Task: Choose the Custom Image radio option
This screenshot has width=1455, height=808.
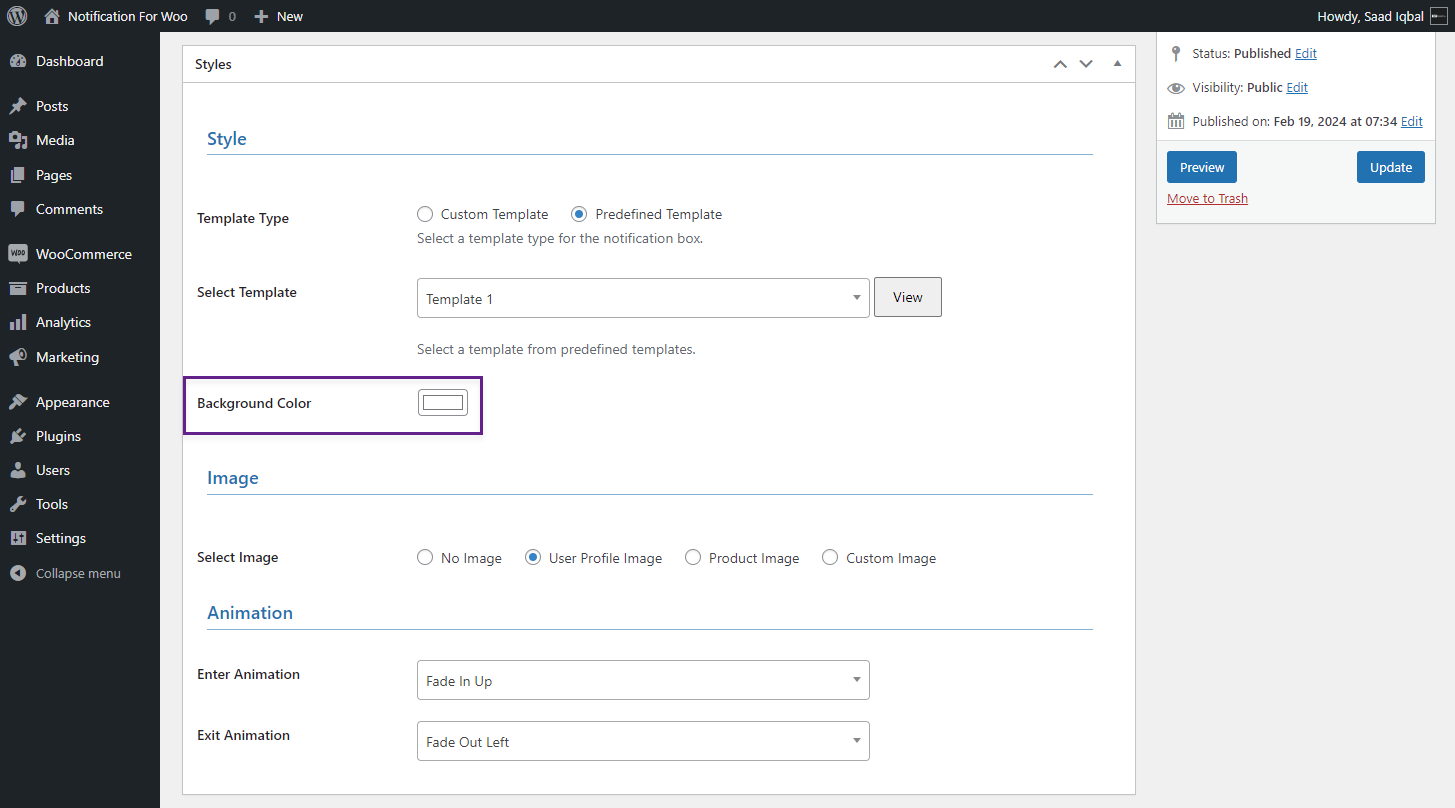Action: click(830, 558)
